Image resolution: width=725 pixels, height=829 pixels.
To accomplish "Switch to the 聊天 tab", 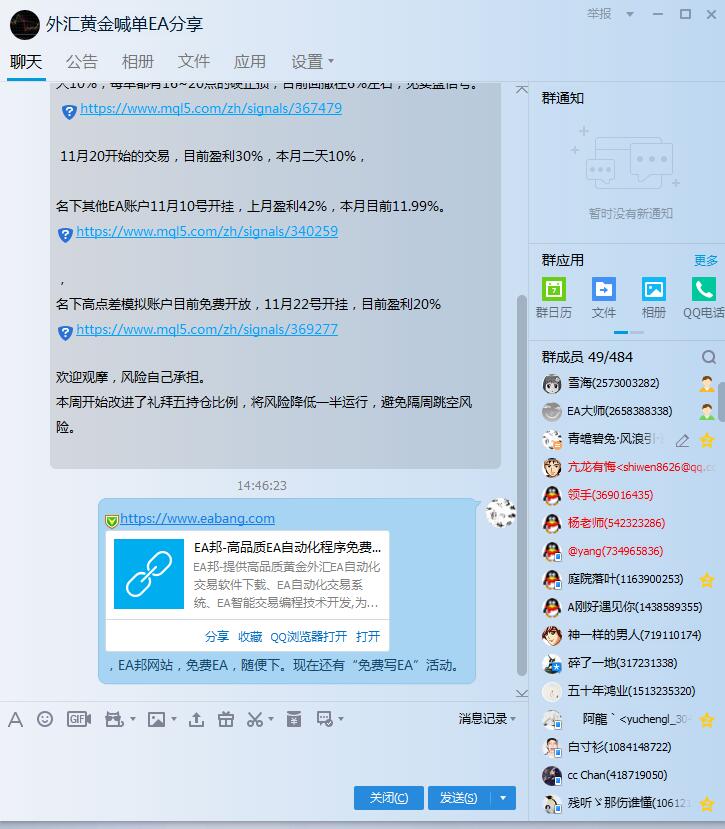I will coord(26,61).
